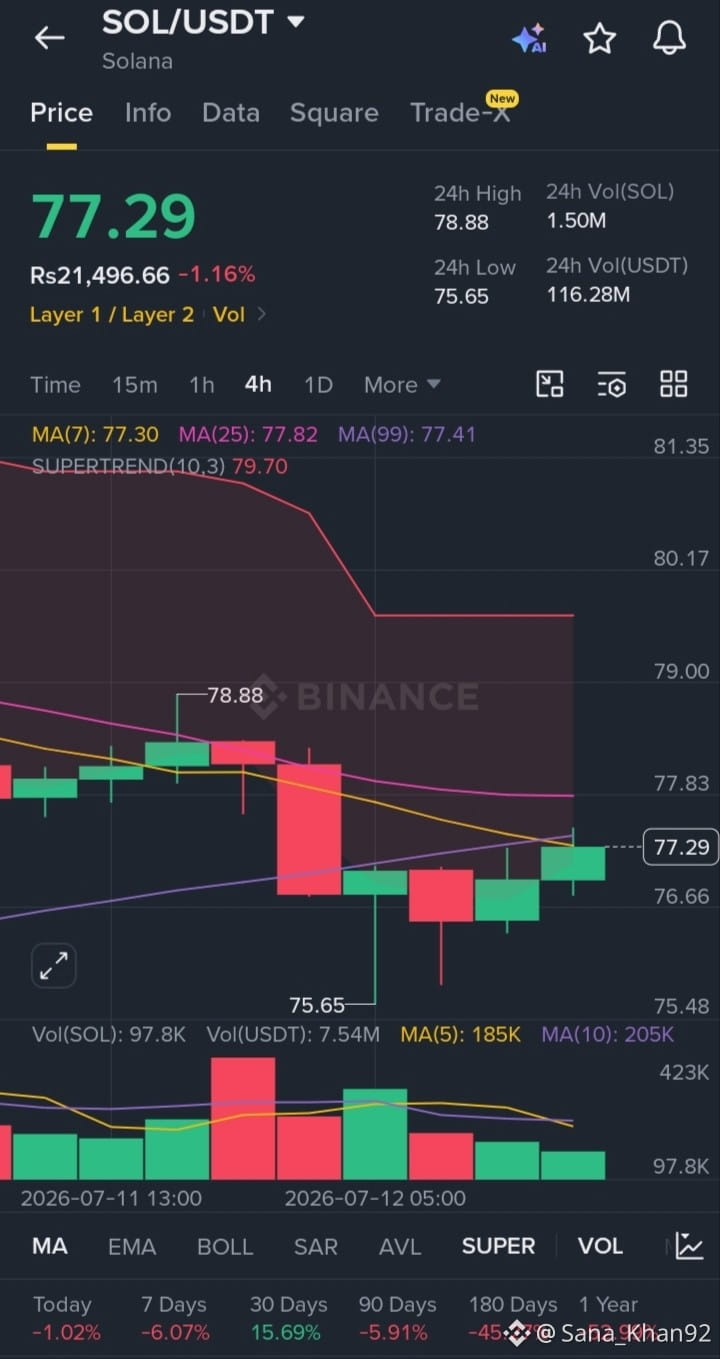Switch to the Info tab
720x1359 pixels.
[148, 113]
